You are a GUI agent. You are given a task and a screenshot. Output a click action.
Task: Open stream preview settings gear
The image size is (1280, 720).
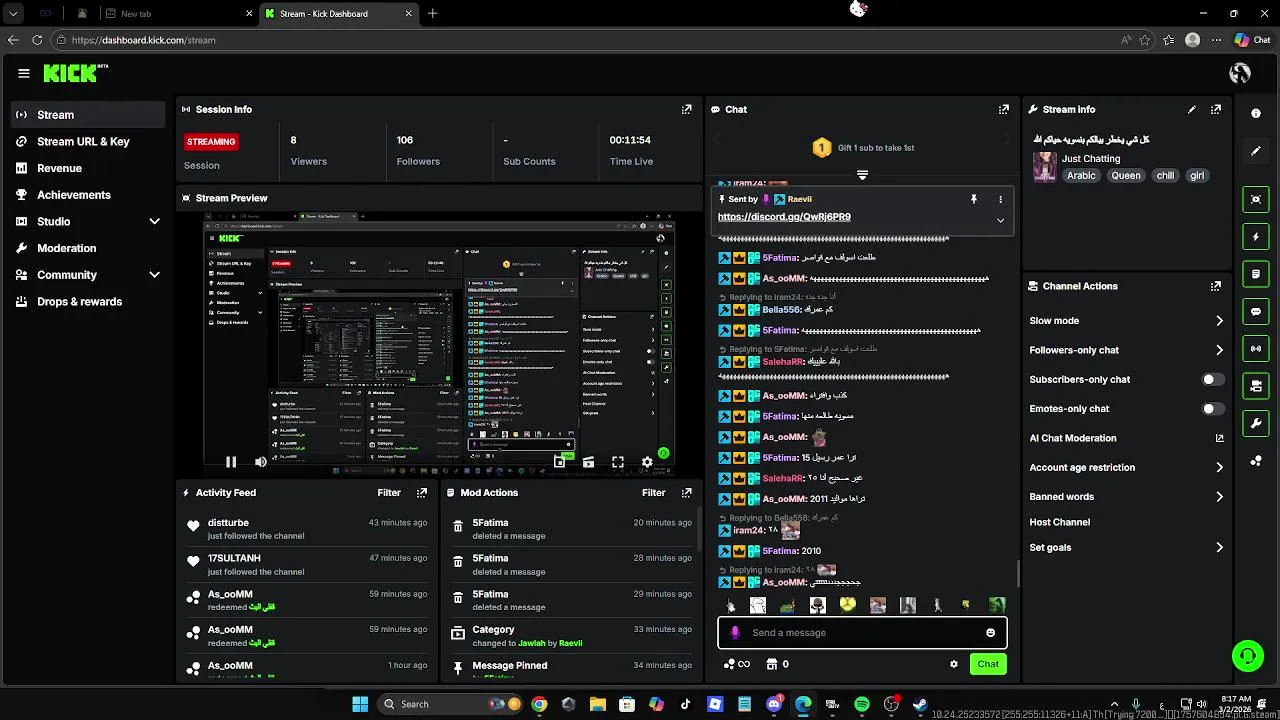point(647,462)
